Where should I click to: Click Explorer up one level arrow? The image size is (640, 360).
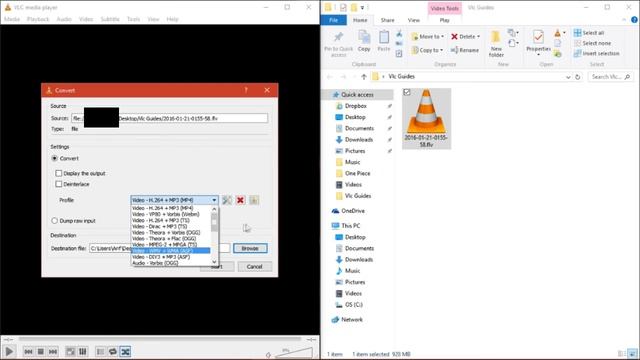(x=364, y=77)
